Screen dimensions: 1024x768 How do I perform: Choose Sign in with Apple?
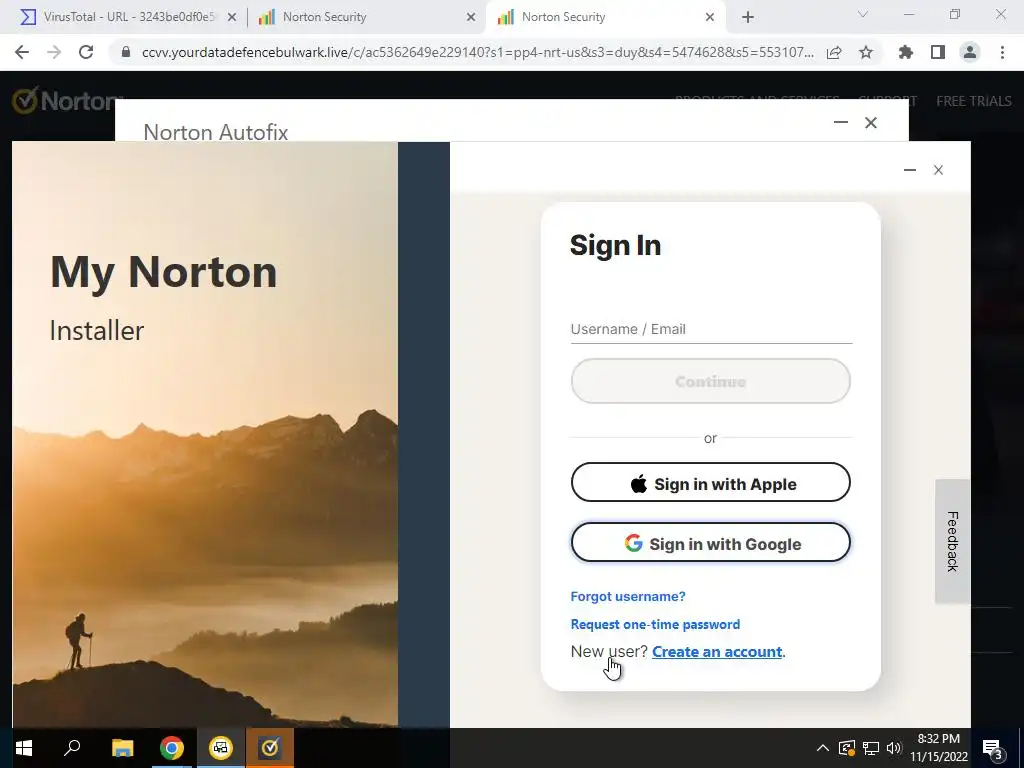[x=711, y=483]
